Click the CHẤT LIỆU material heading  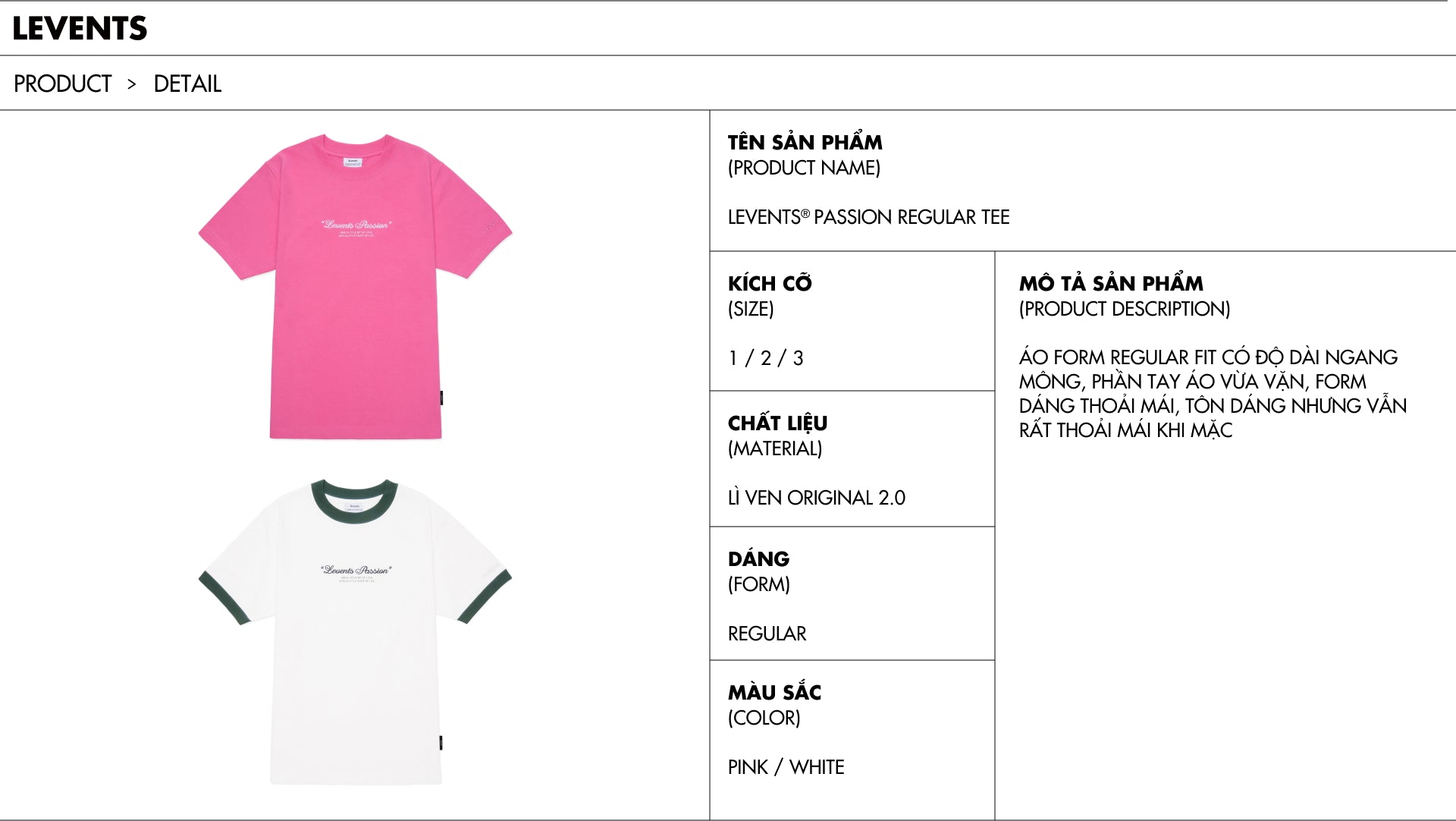(777, 423)
